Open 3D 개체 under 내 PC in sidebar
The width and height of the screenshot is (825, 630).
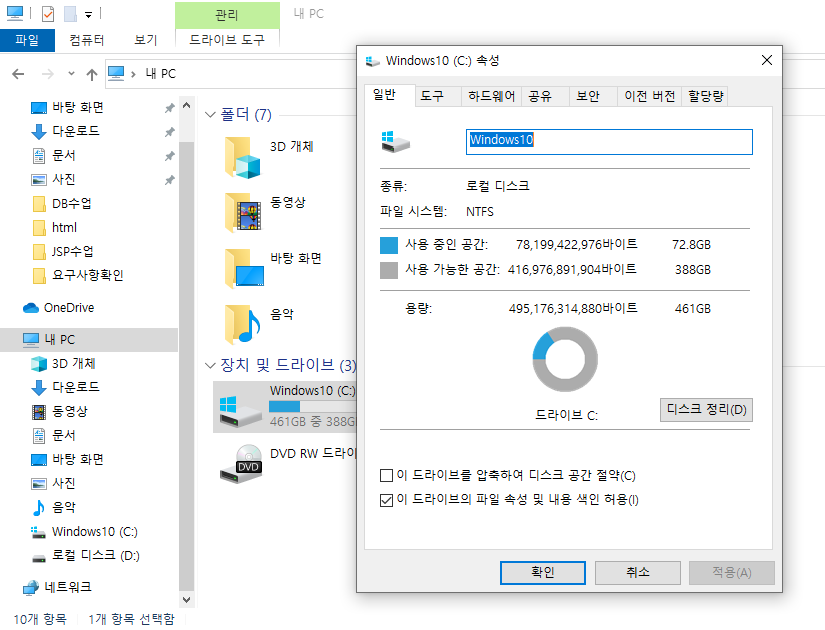[74, 364]
